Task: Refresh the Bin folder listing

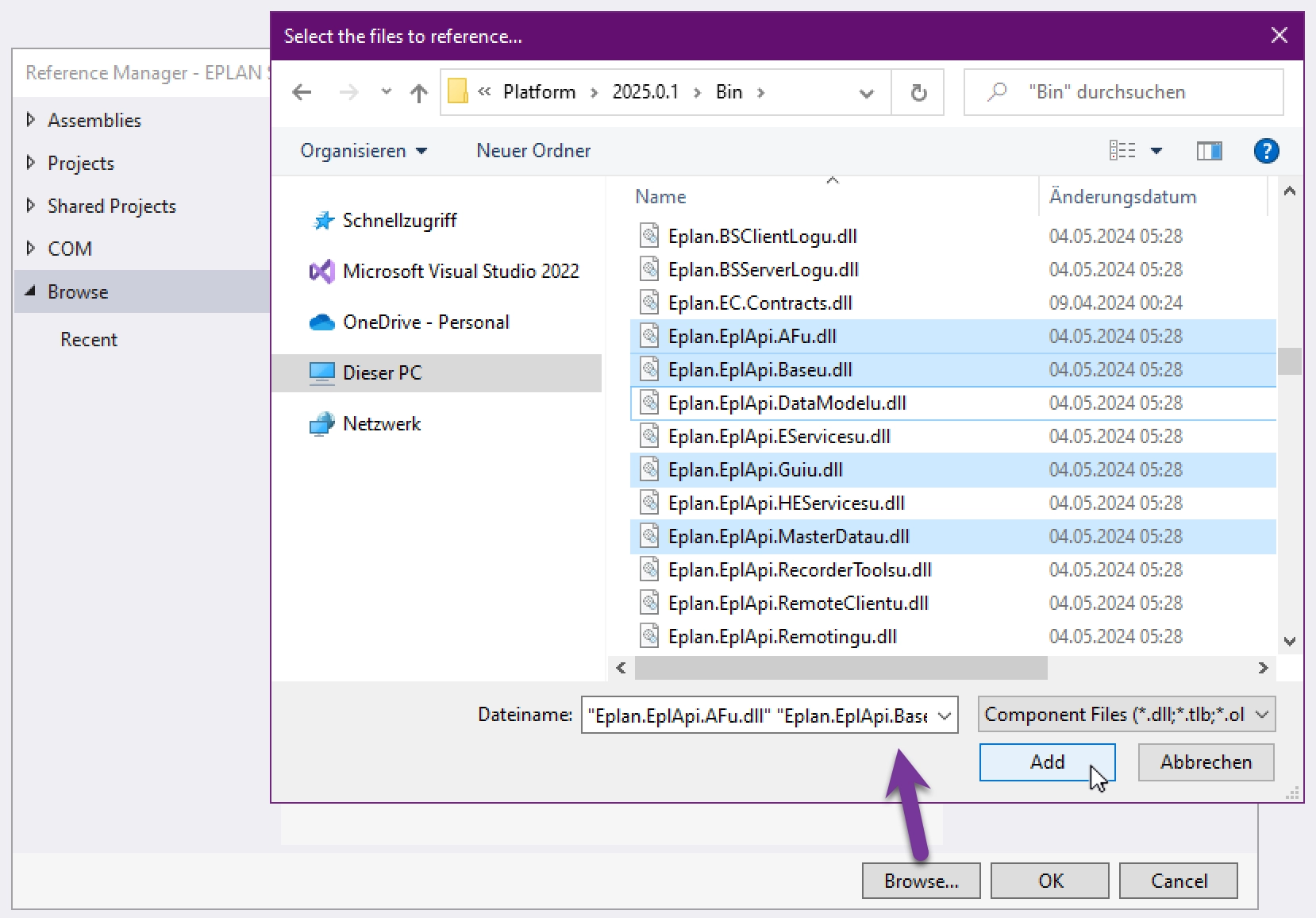Action: [918, 93]
